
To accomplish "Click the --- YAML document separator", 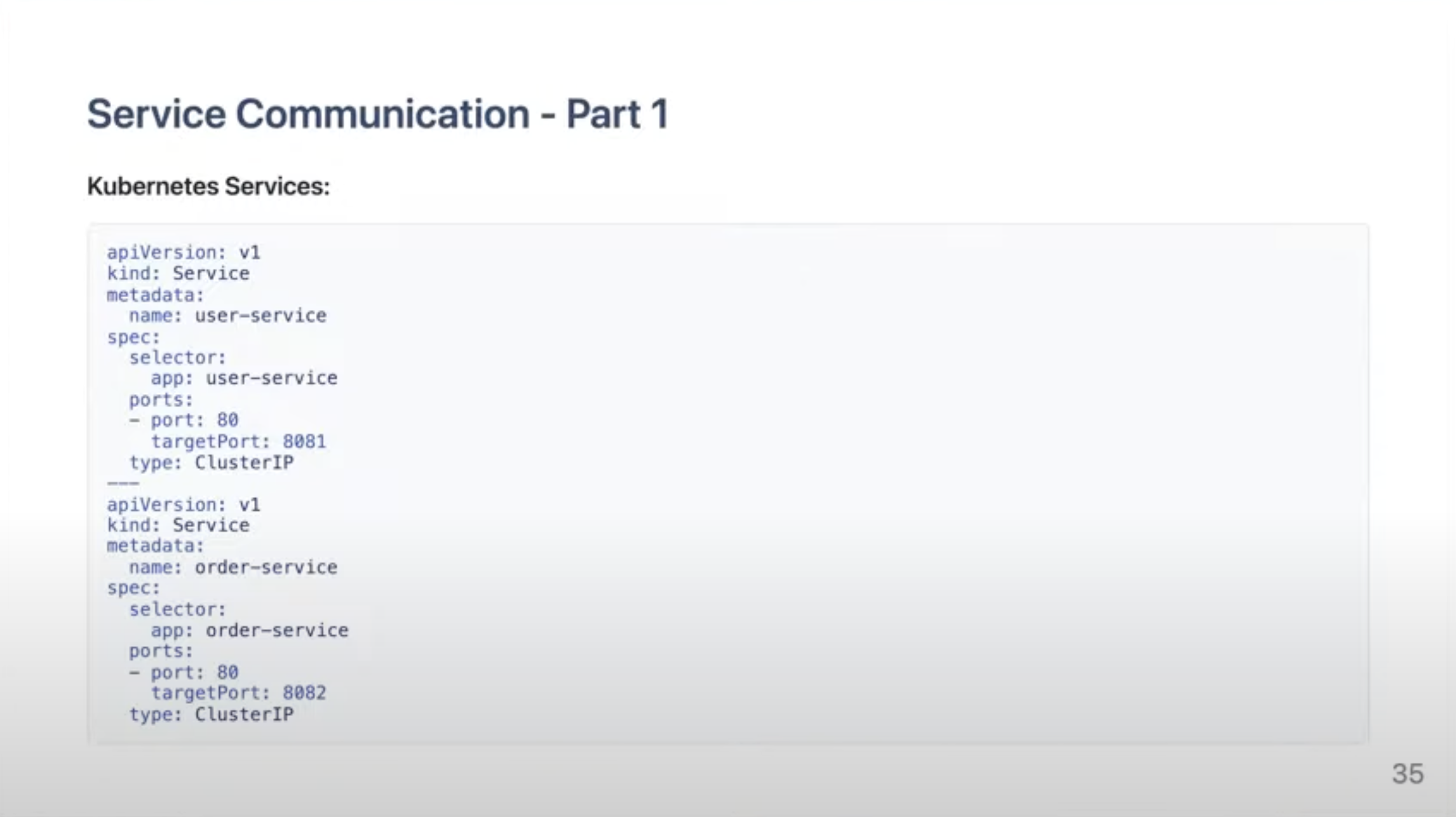I will pos(123,483).
